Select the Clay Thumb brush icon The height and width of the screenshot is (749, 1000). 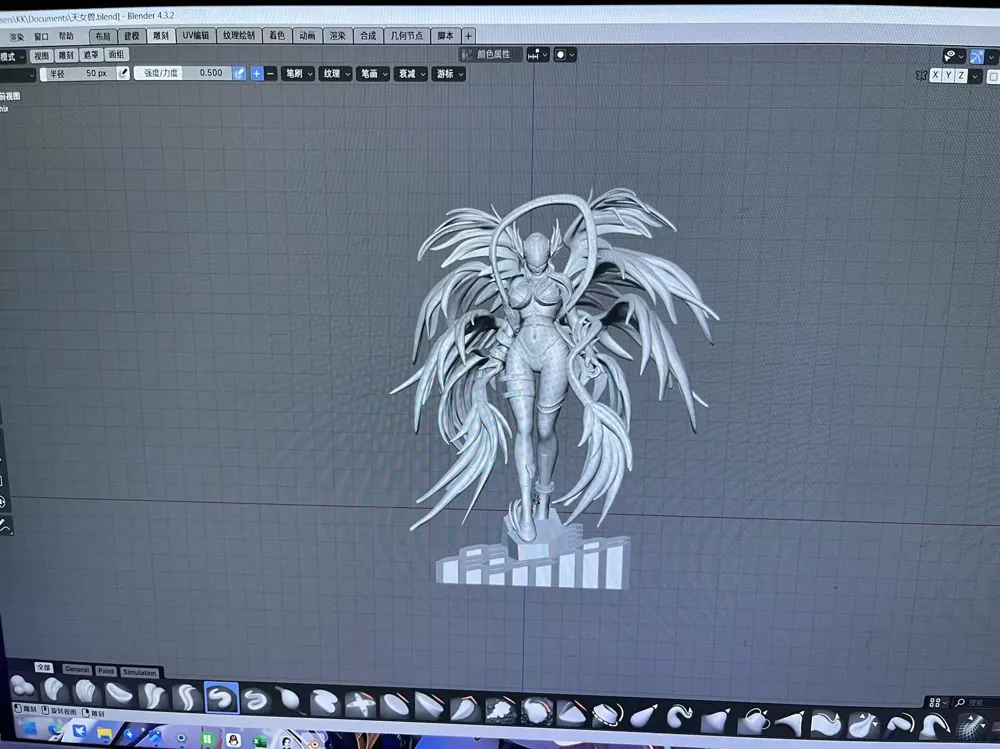point(119,694)
